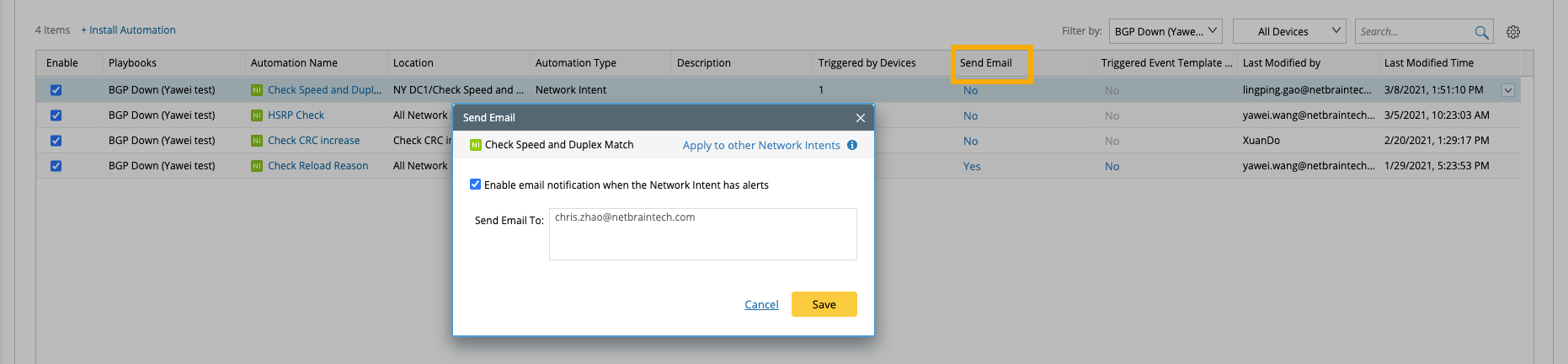Sort by Location column header

pos(413,63)
